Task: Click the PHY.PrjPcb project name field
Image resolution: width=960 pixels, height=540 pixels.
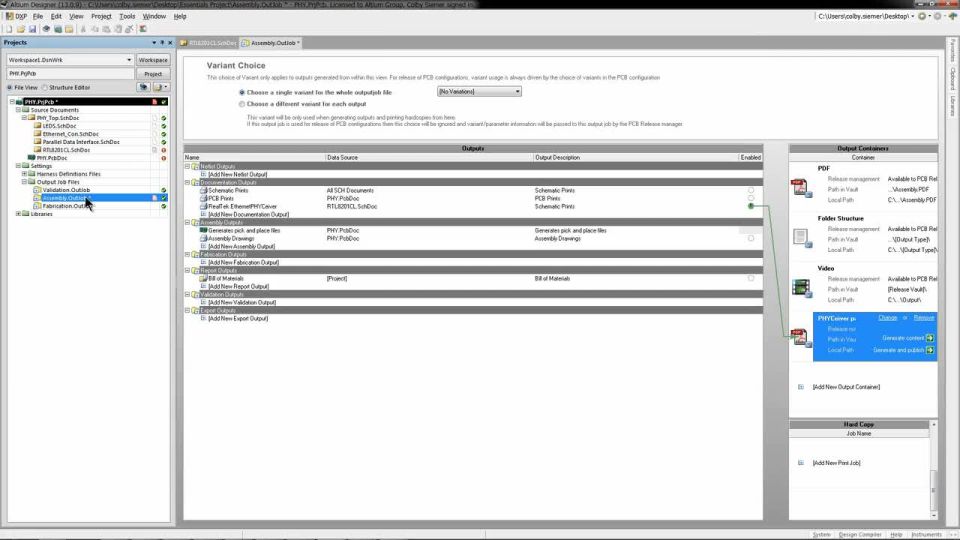Action: click(x=70, y=74)
